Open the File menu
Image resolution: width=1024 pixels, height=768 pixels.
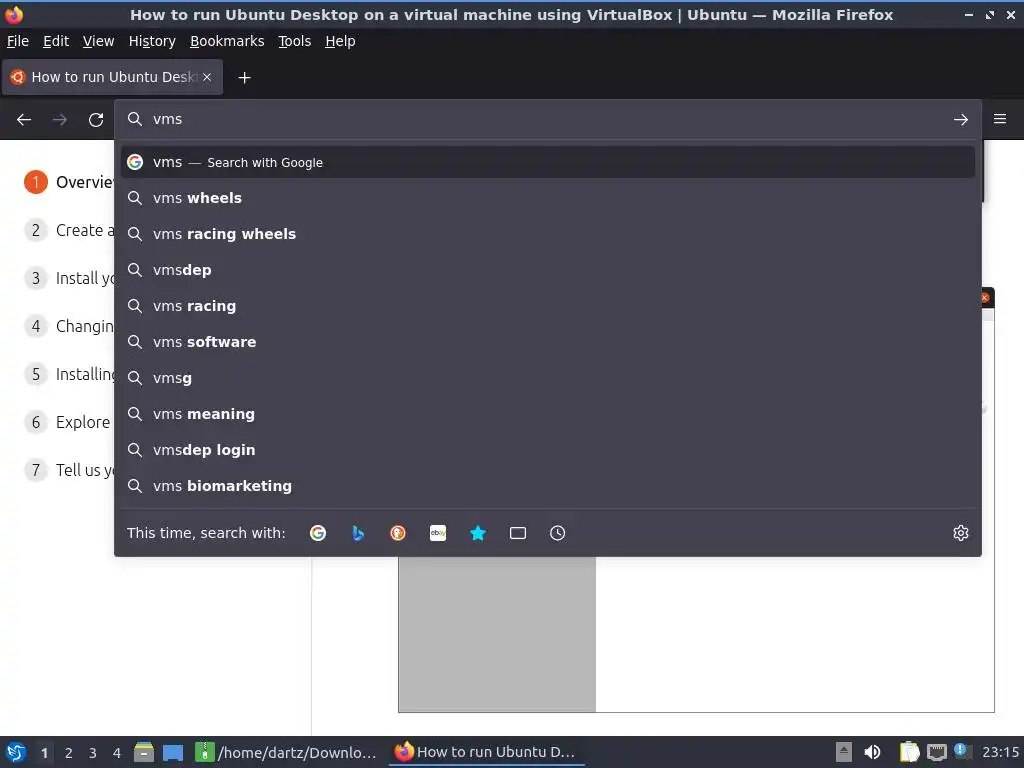18,41
